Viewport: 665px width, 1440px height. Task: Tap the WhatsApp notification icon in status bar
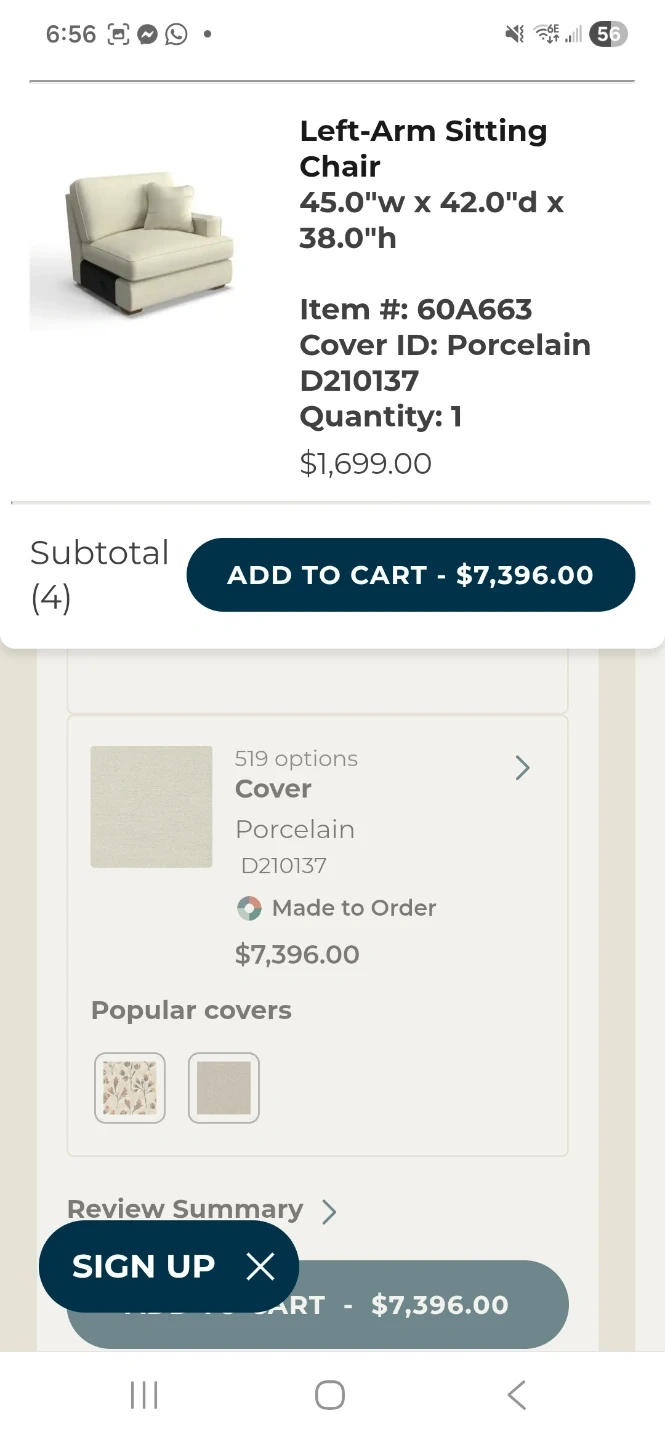click(x=176, y=34)
